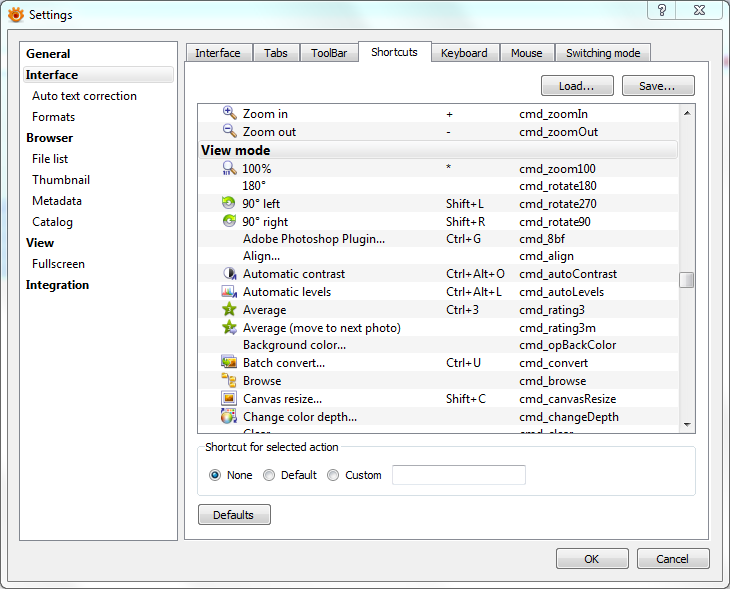
Task: Click the custom shortcut input field
Action: 458,475
